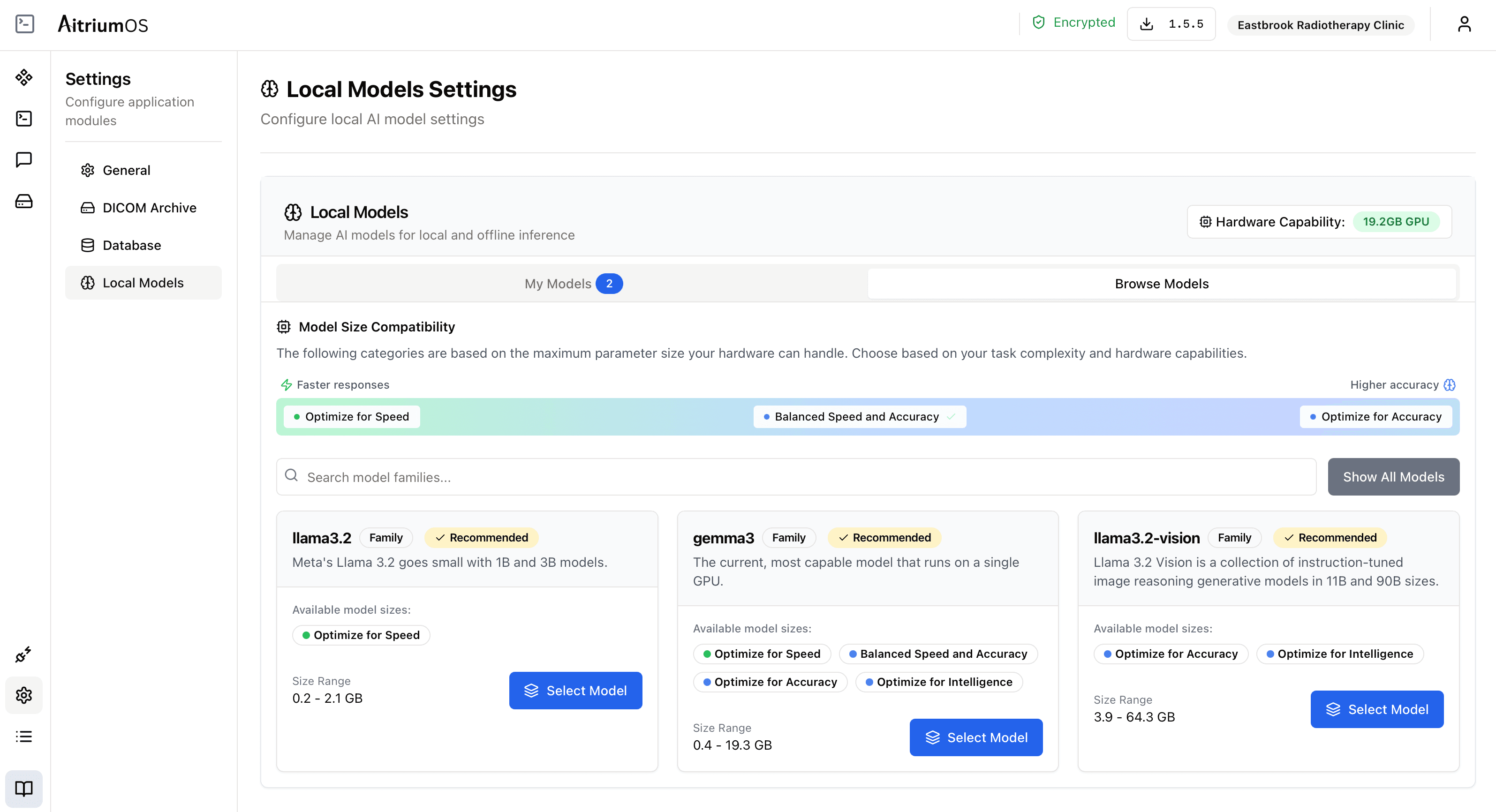The height and width of the screenshot is (812, 1496).
Task: Open the list icon in the left rail
Action: pos(24,736)
